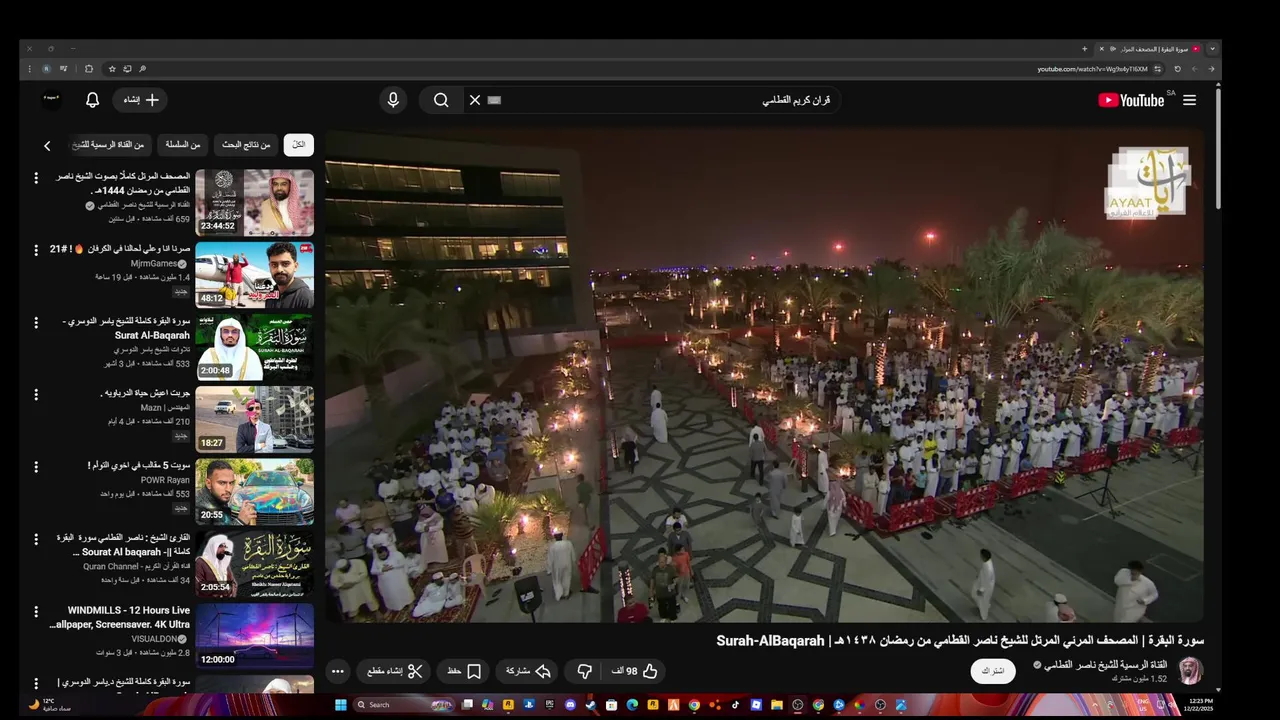
Task: Click the video title Surah-AlBaqarah
Action: tap(960, 641)
